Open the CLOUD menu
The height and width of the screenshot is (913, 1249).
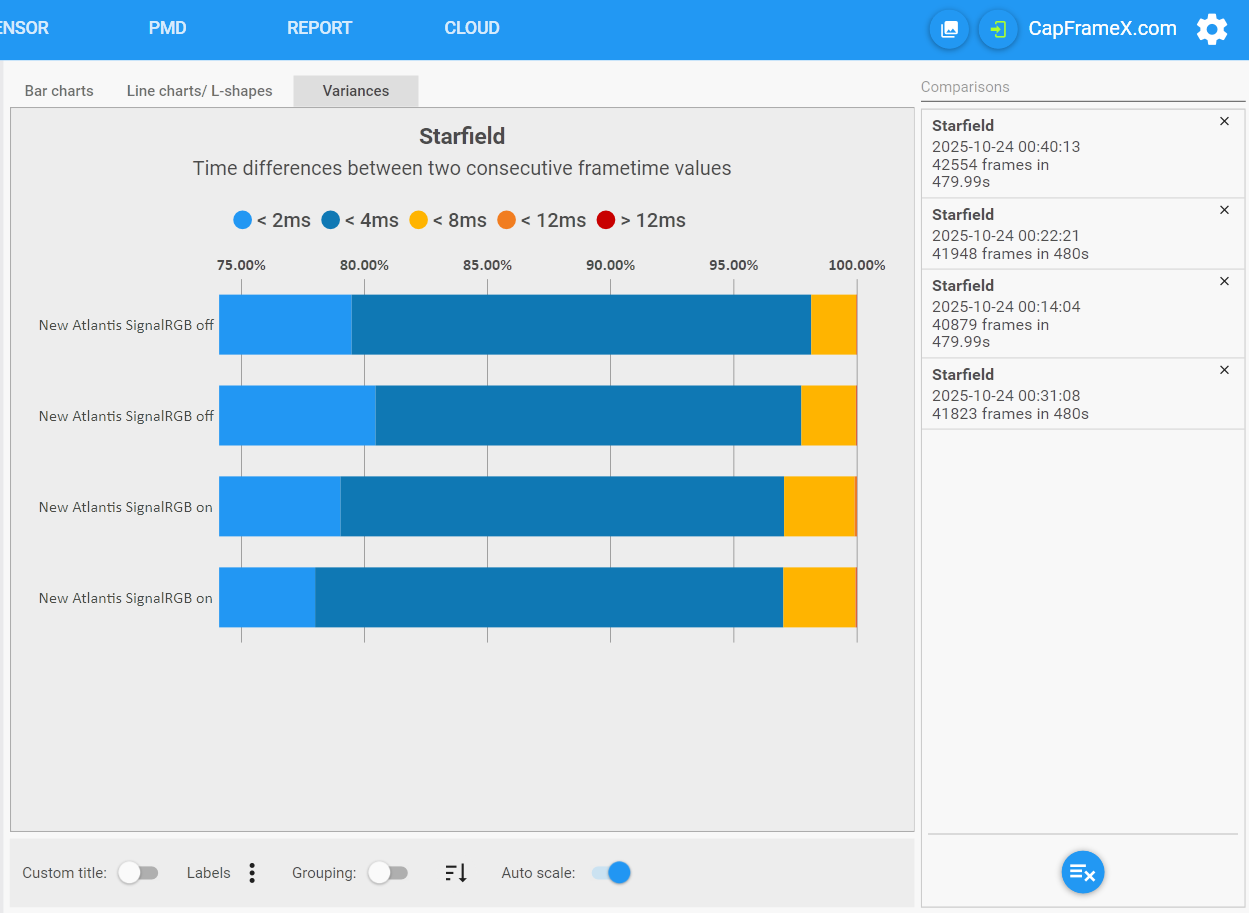(472, 28)
